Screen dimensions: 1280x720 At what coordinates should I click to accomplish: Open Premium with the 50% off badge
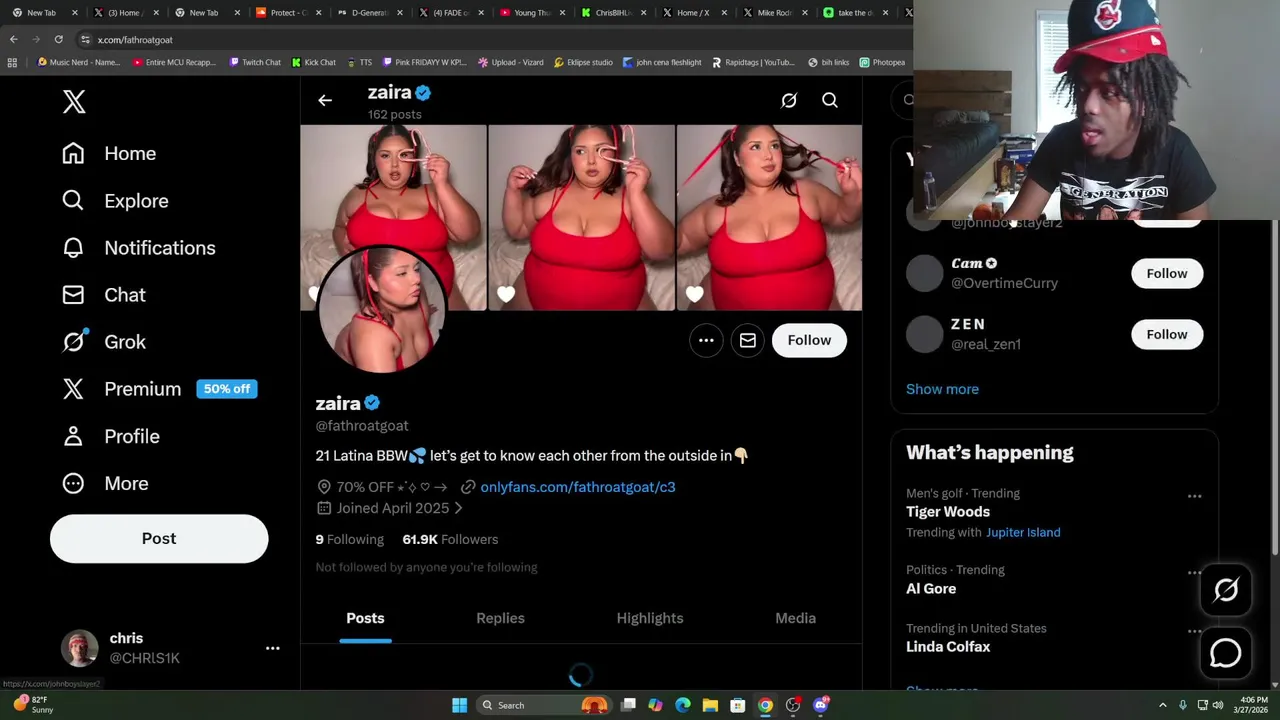pyautogui.click(x=159, y=389)
